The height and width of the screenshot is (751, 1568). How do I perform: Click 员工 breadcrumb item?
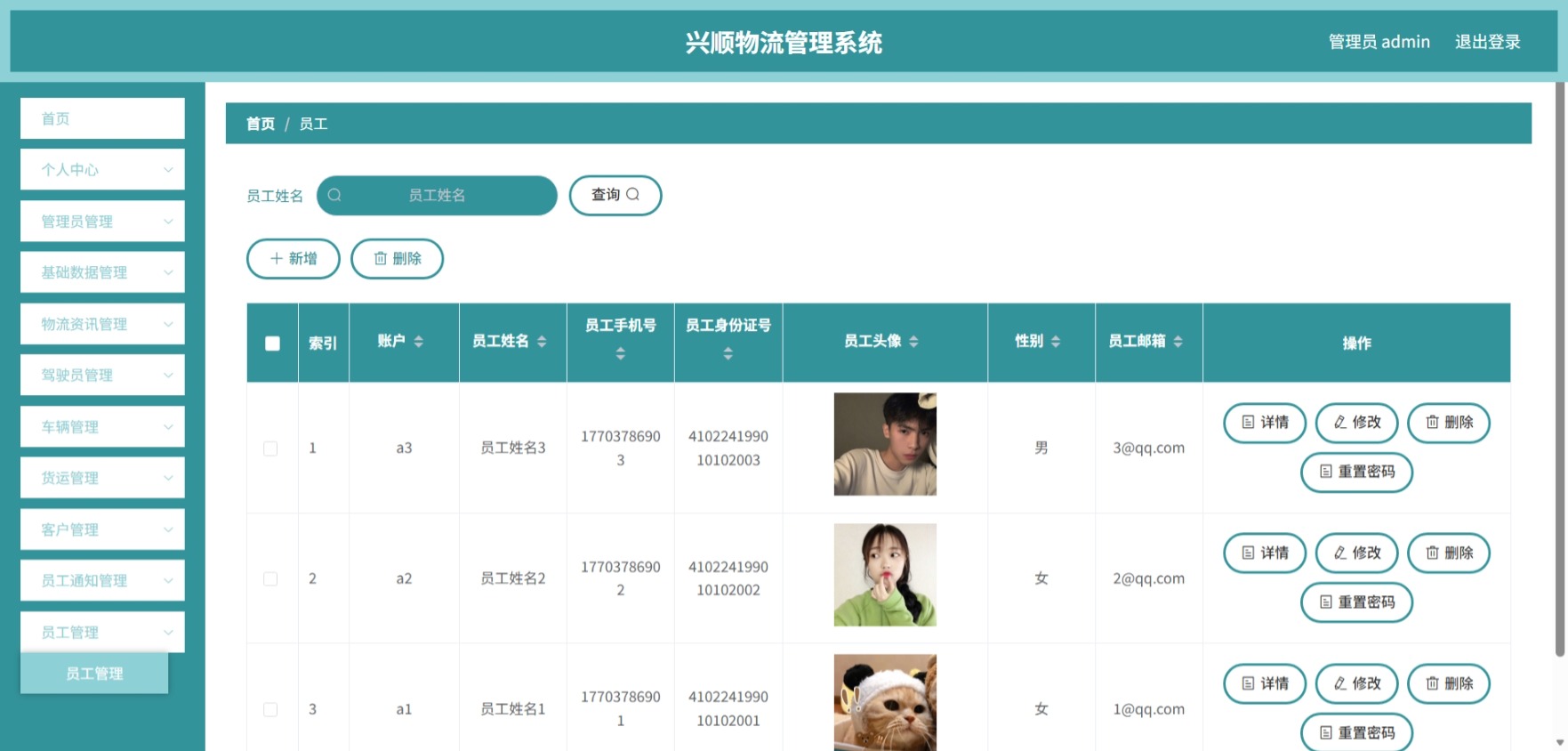tap(313, 124)
